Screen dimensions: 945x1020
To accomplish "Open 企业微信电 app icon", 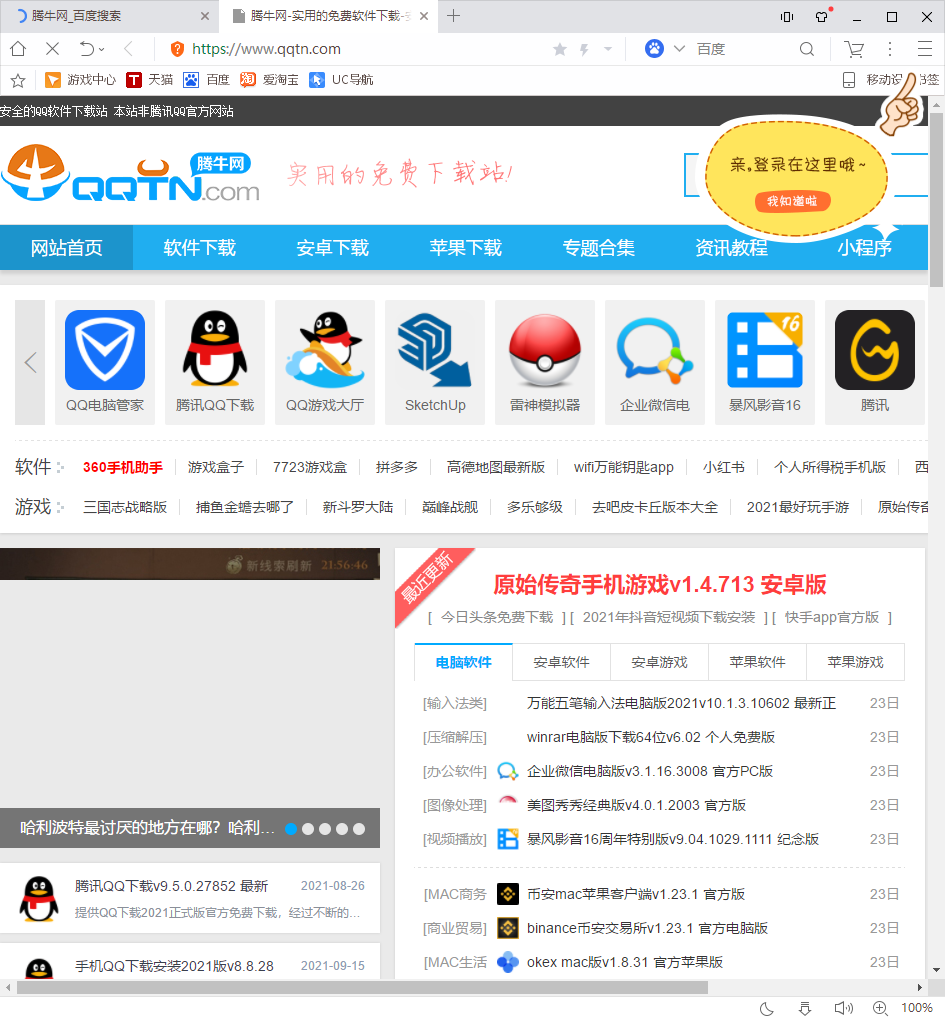I will 654,350.
